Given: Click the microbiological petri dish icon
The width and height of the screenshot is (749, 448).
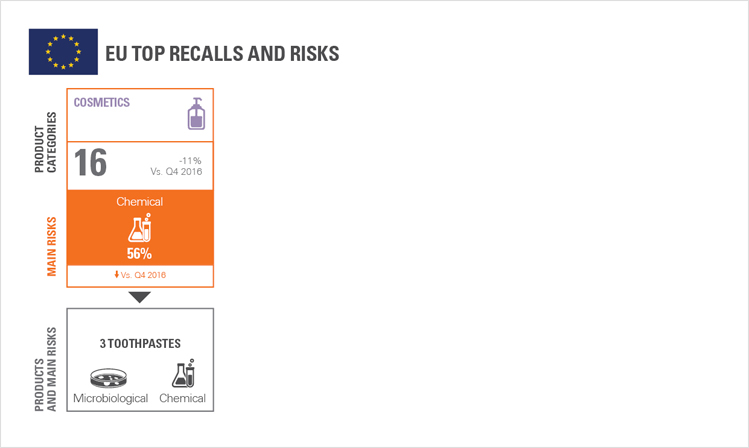Looking at the screenshot, I should [109, 377].
